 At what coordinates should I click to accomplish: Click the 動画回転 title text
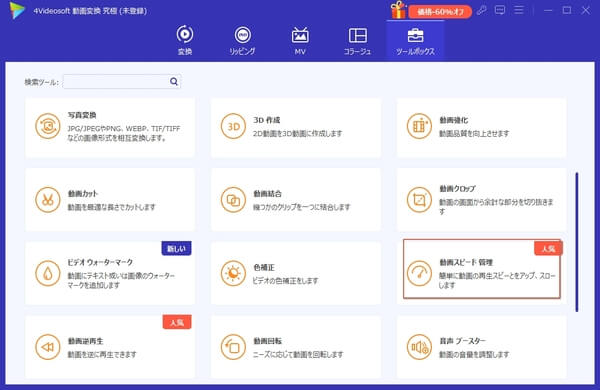[x=267, y=341]
